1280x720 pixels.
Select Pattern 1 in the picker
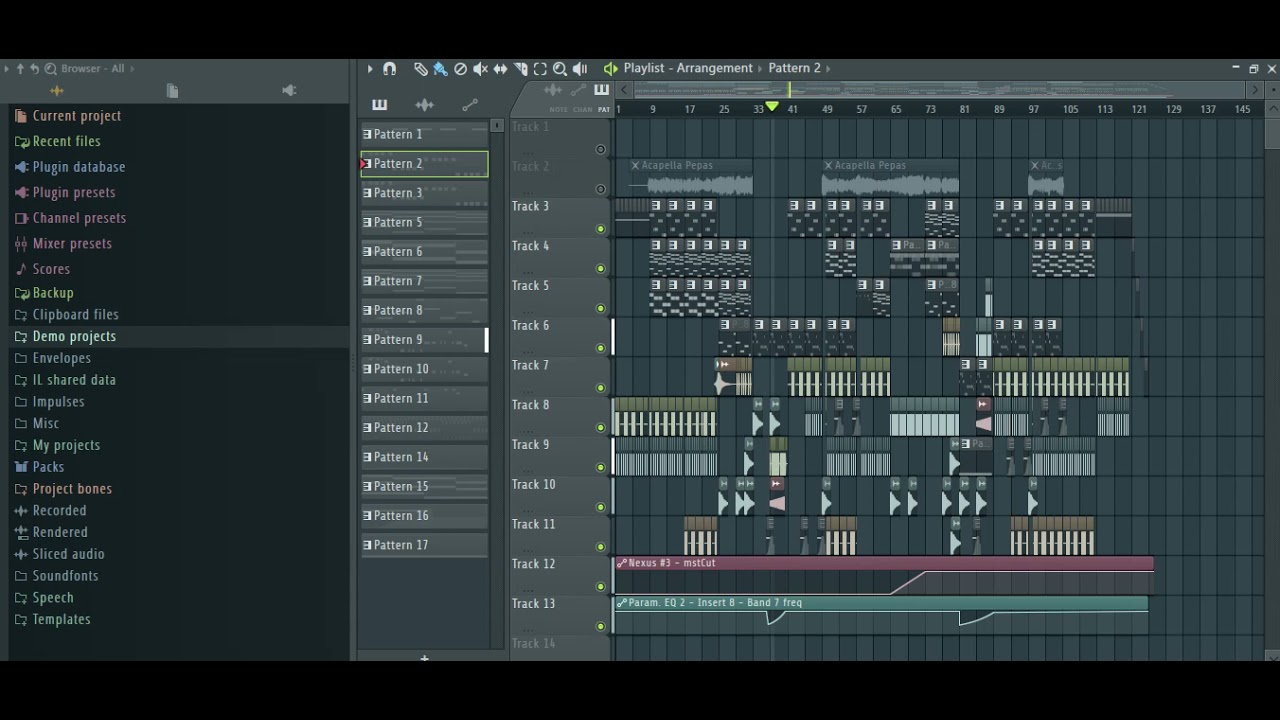coord(424,134)
